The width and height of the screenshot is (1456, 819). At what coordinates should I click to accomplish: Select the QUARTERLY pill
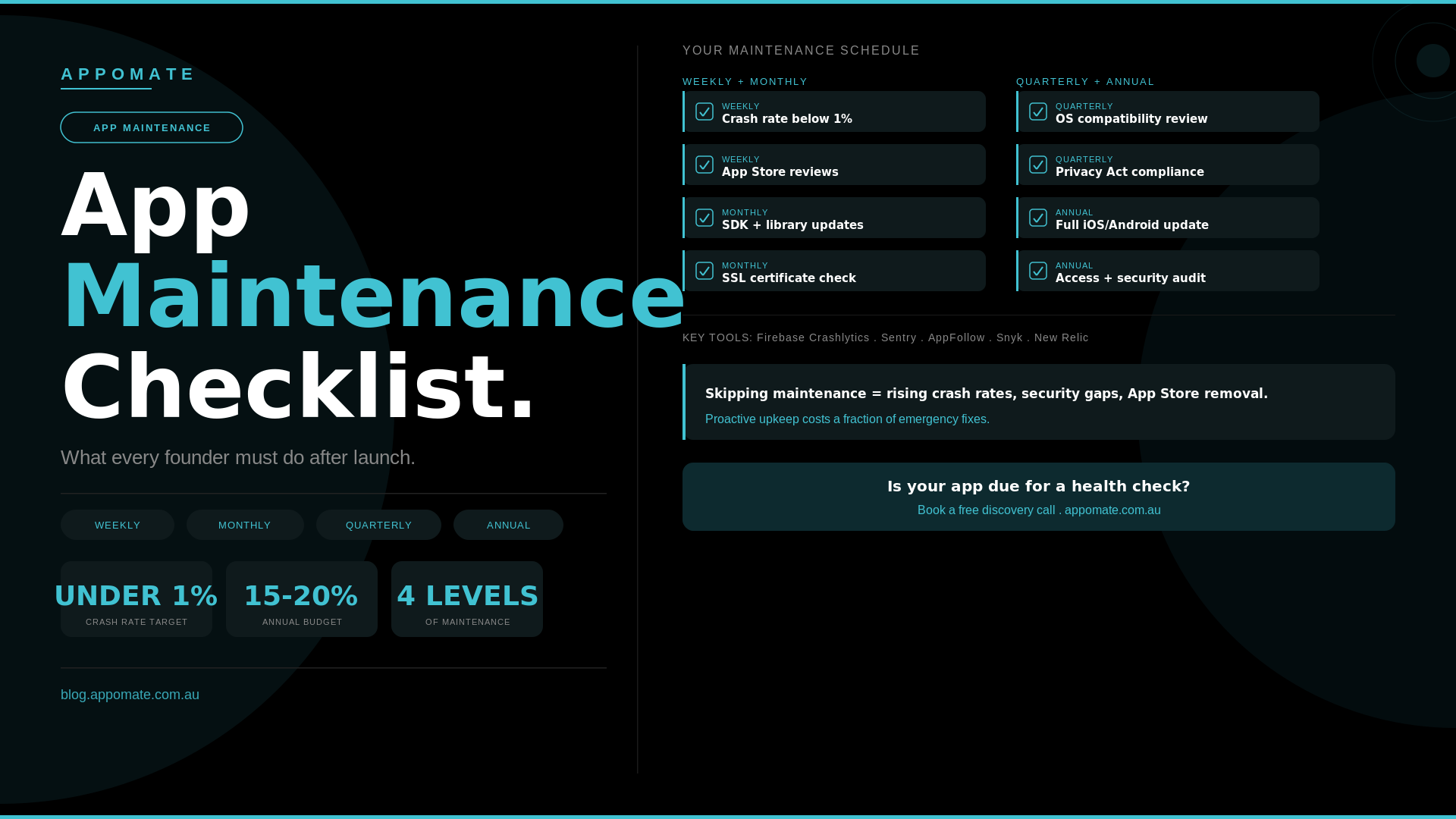pyautogui.click(x=378, y=525)
